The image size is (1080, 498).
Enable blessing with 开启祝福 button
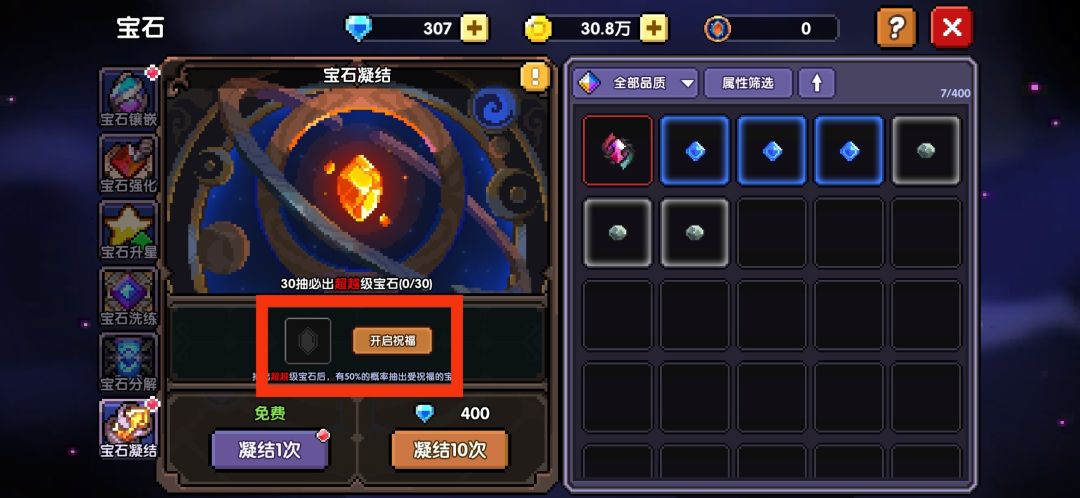(393, 341)
